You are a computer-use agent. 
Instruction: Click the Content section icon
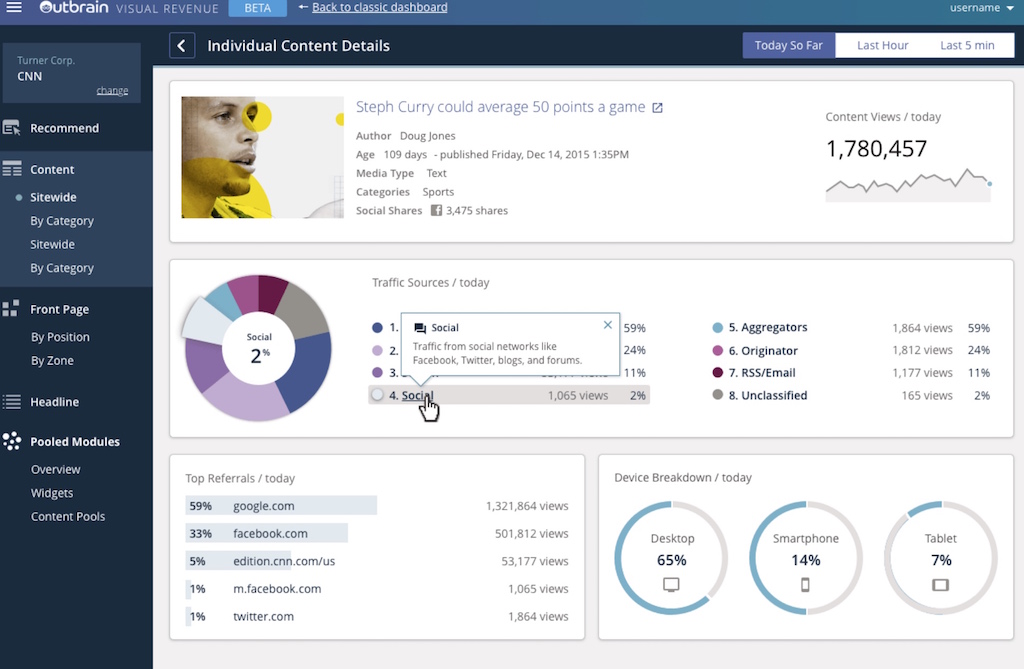click(12, 169)
